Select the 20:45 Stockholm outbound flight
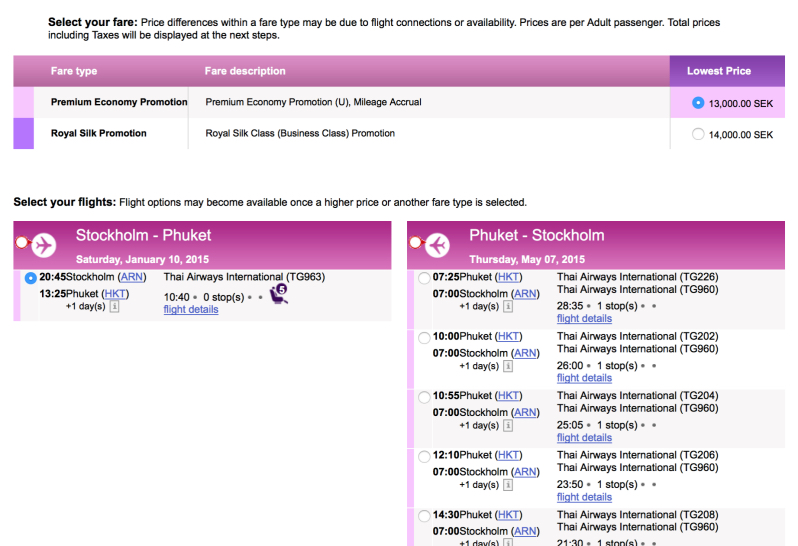The height and width of the screenshot is (546, 798). [x=31, y=278]
